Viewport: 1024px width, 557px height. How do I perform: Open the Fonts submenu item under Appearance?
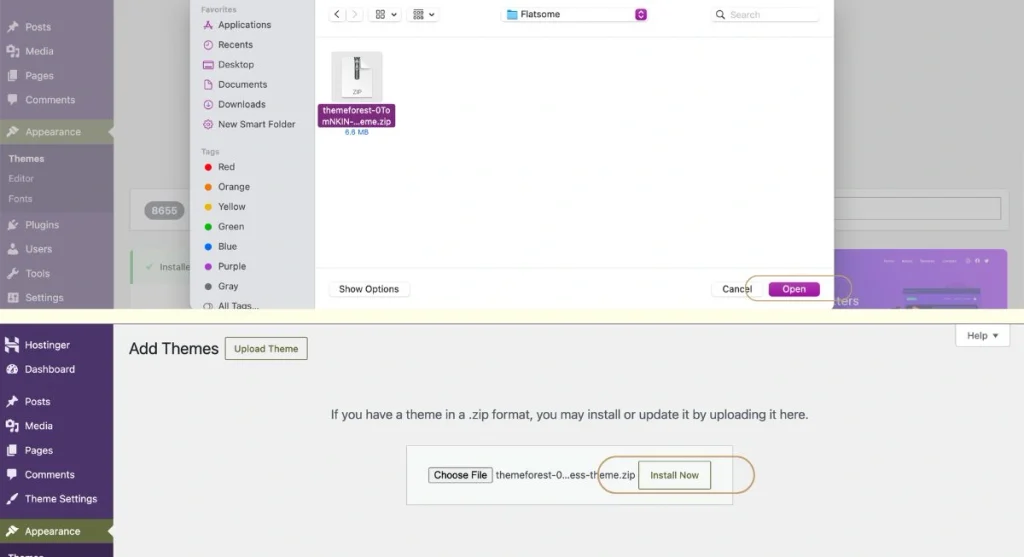[20, 199]
